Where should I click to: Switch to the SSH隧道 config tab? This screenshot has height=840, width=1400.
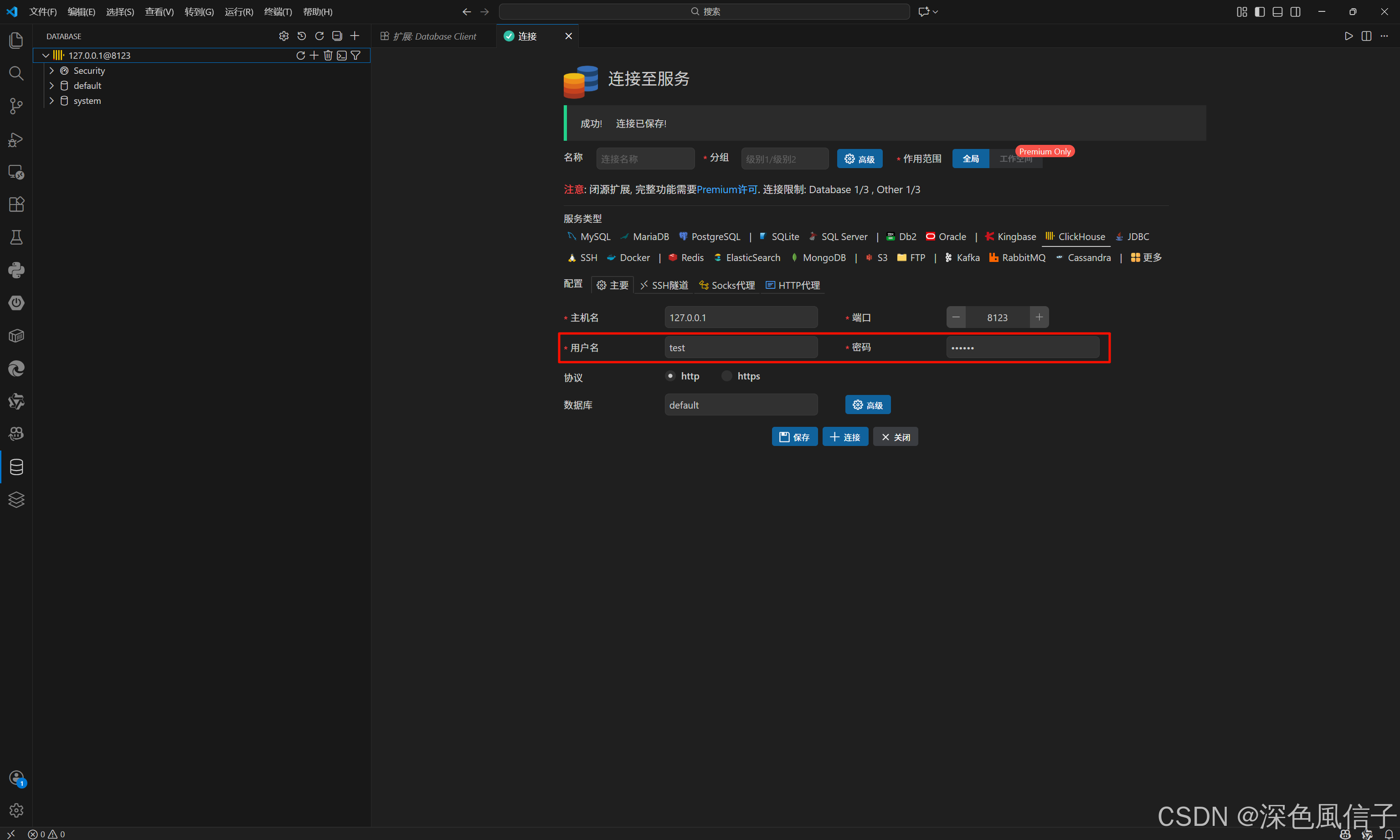tap(664, 285)
